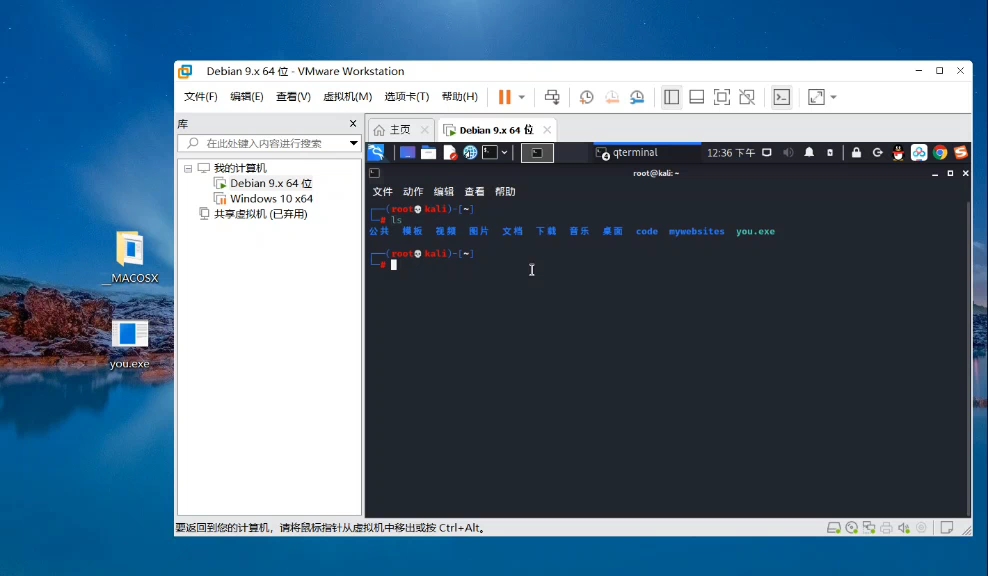
Task: Open the Baidu Netdisk tray icon
Action: pyautogui.click(x=919, y=153)
